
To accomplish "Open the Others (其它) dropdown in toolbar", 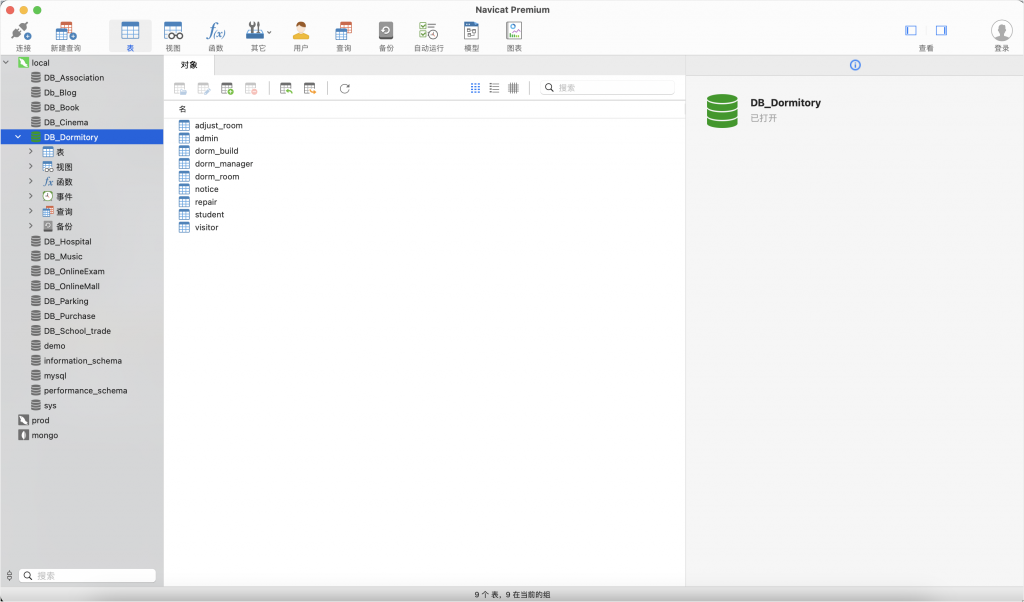I will [x=259, y=32].
